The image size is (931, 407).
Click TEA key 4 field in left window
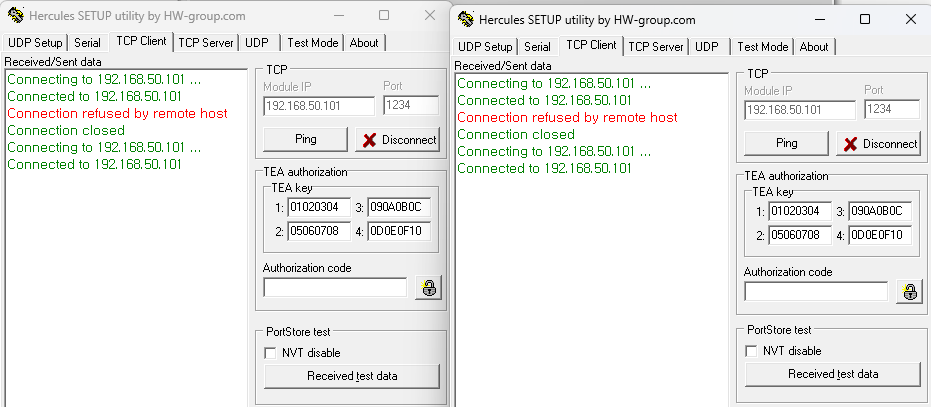click(399, 231)
